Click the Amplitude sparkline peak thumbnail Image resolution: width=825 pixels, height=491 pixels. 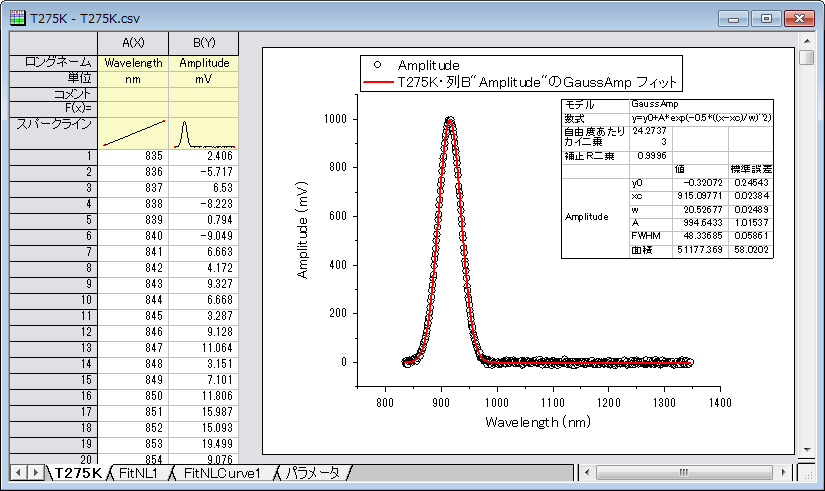204,133
